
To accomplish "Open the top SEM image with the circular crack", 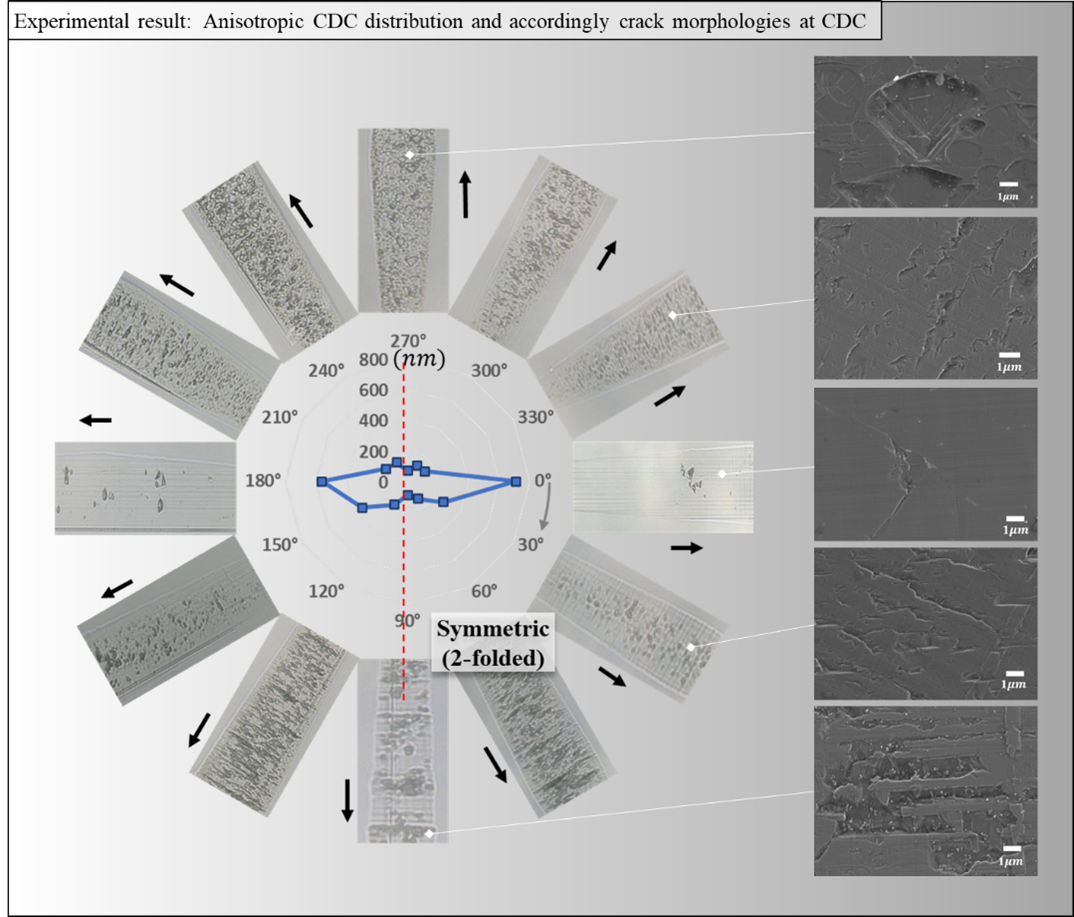I will coord(925,131).
